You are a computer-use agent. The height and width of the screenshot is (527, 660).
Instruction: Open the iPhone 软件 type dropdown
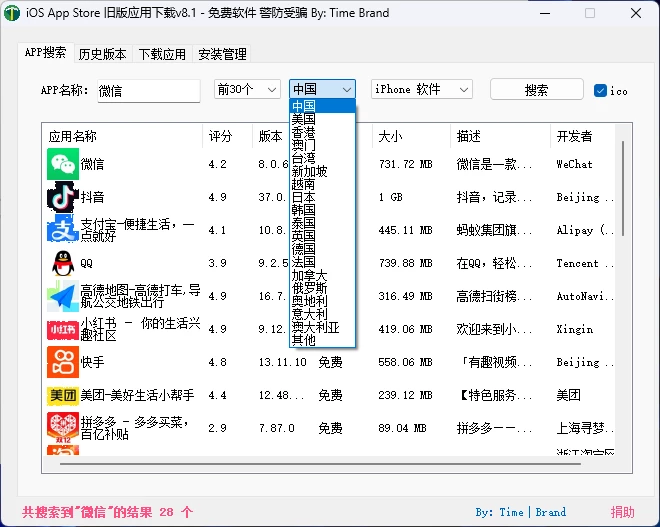tap(422, 89)
